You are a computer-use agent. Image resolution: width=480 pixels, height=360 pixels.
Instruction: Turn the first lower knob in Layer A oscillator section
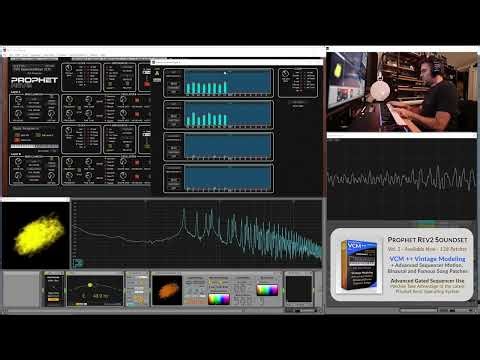(x=69, y=114)
